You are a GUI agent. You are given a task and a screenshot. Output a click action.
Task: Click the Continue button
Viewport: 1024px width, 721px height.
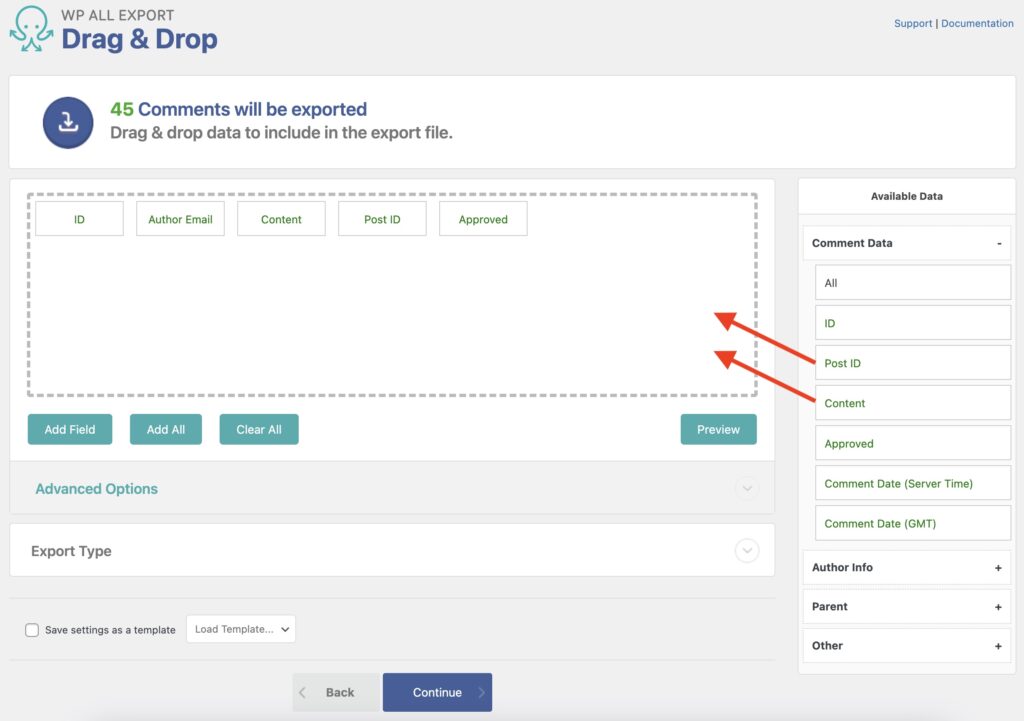coord(437,691)
